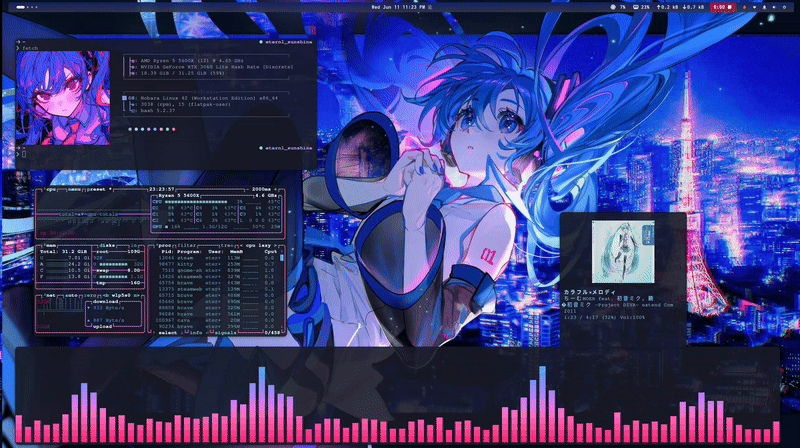Click the red notification tray icon
Viewport: 800px width, 448px height.
744,7
